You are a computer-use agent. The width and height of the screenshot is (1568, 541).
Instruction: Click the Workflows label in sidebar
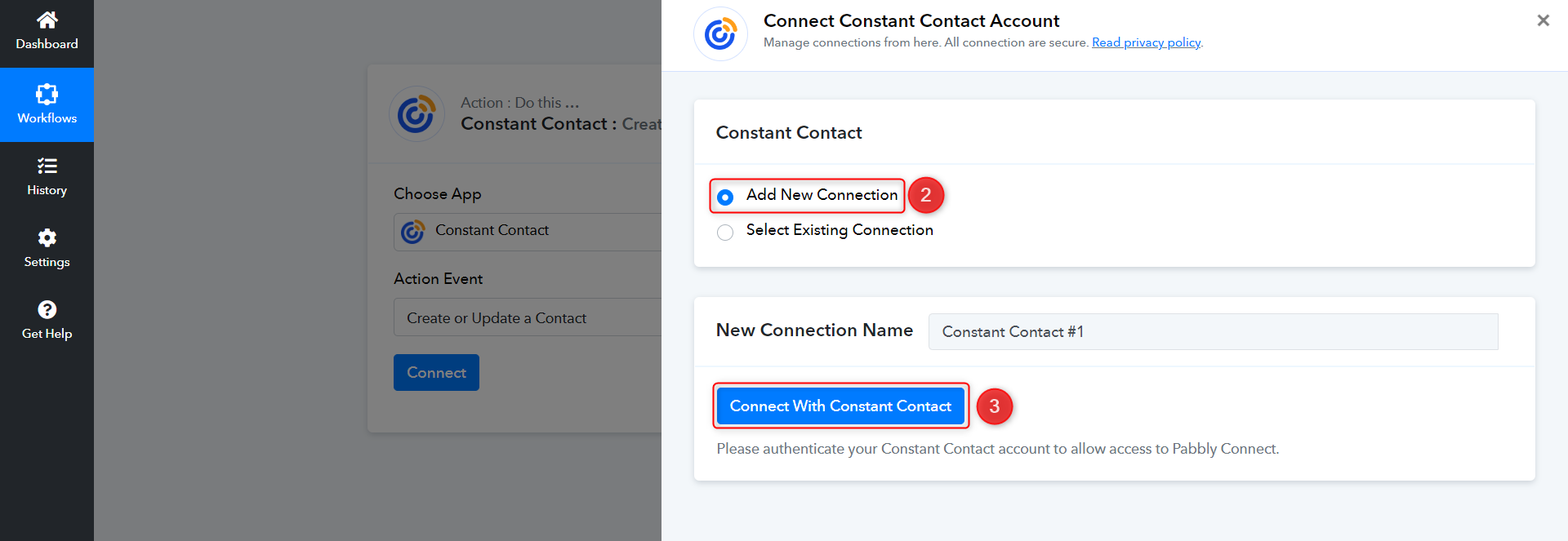pyautogui.click(x=47, y=118)
